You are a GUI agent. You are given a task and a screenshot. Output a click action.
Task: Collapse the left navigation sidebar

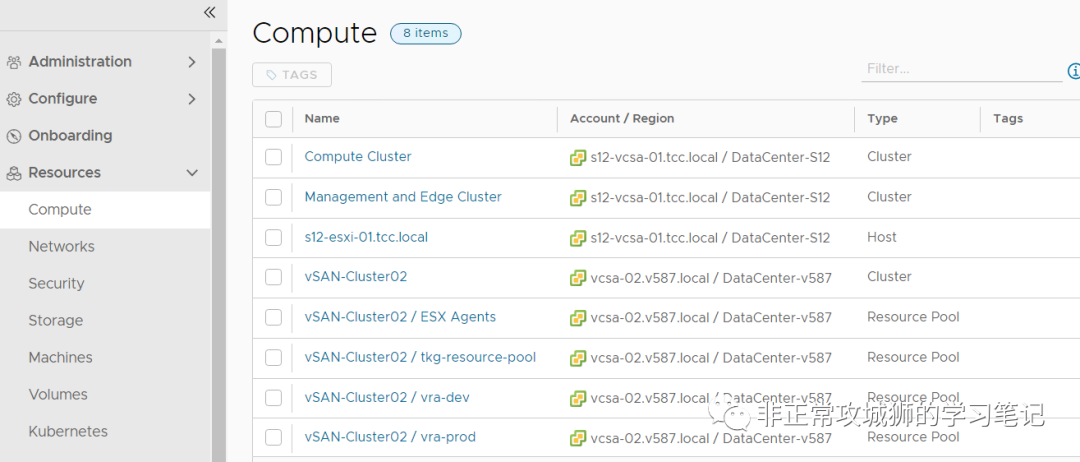(x=209, y=12)
